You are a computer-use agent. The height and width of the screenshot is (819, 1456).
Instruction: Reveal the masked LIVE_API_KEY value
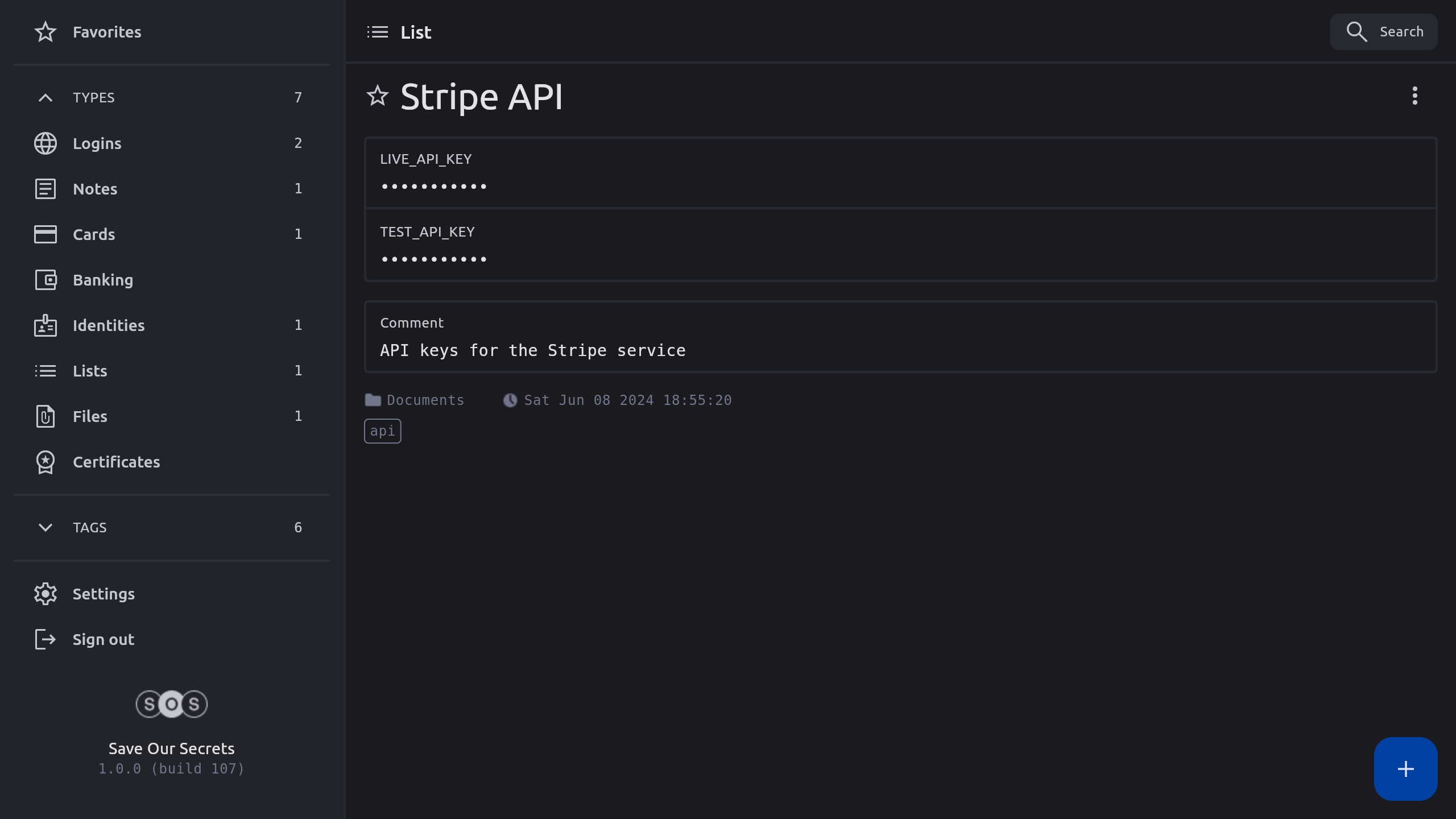click(x=433, y=187)
